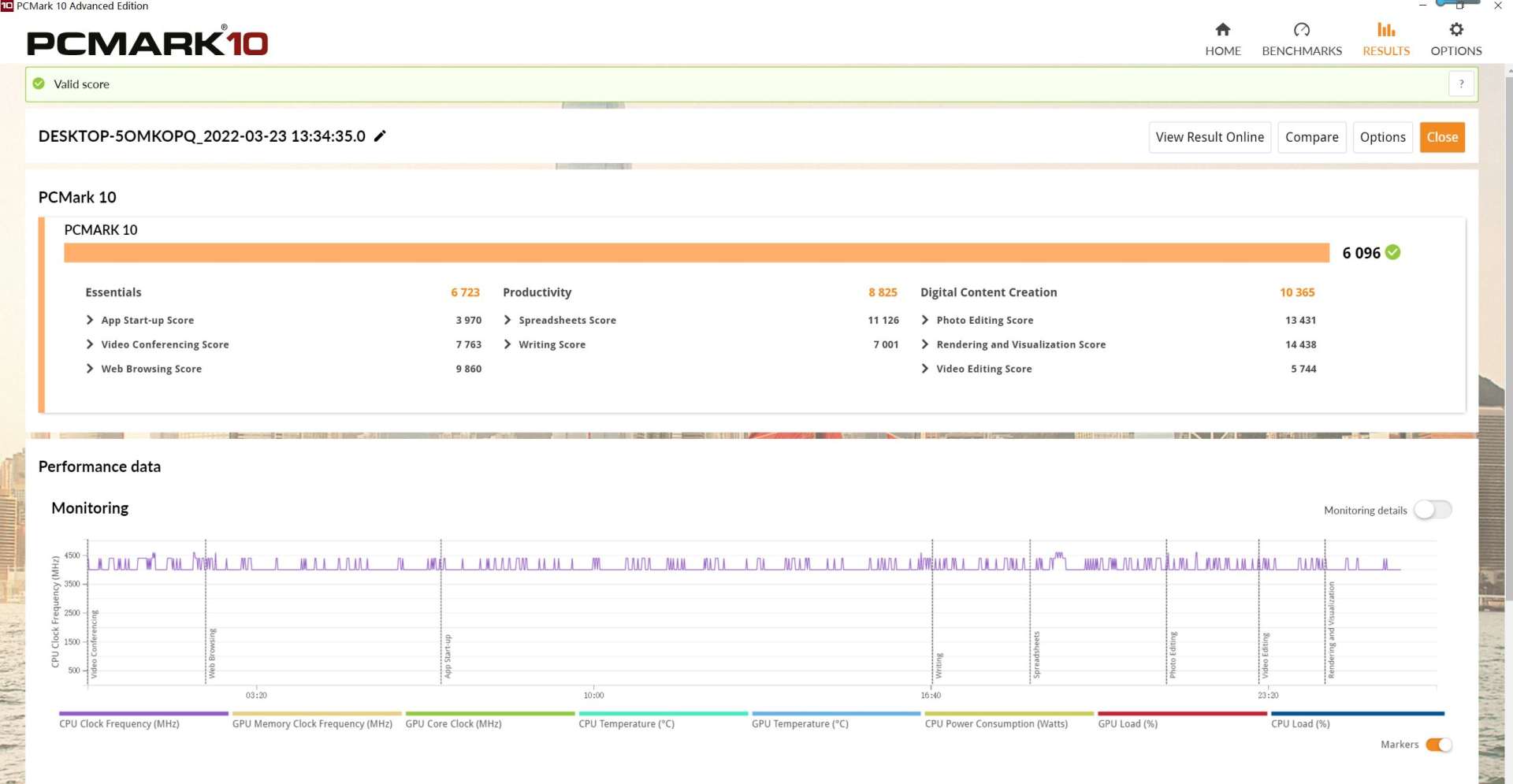Screen dimensions: 1513x784
Task: Click Digital Content Creation score 10 365
Action: [1297, 292]
